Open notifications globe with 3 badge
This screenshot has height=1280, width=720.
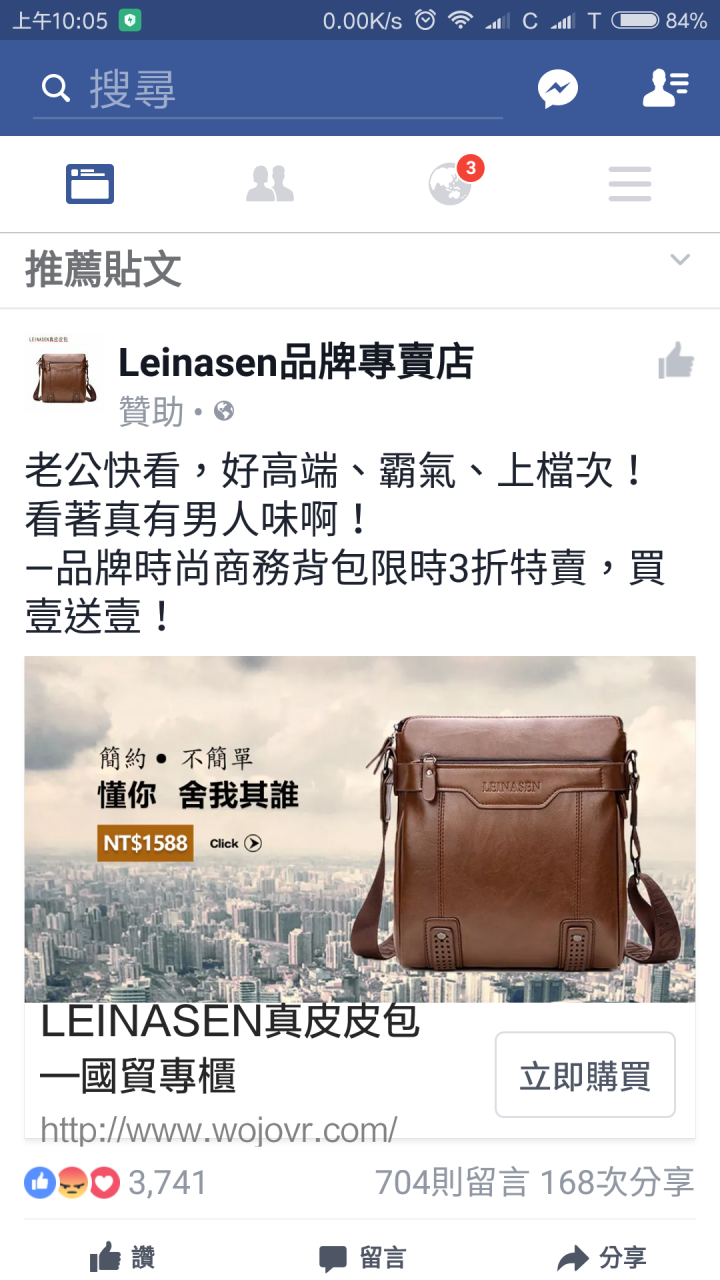(x=451, y=183)
